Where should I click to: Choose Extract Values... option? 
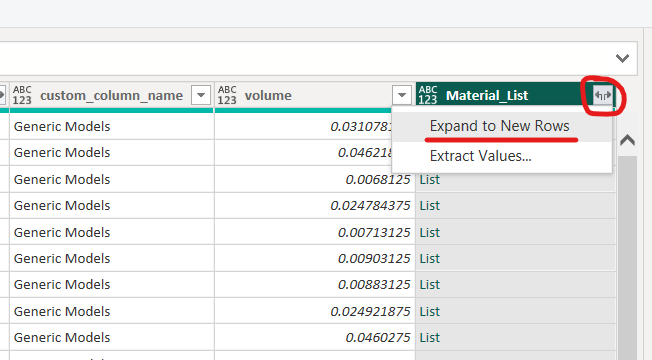(501, 156)
